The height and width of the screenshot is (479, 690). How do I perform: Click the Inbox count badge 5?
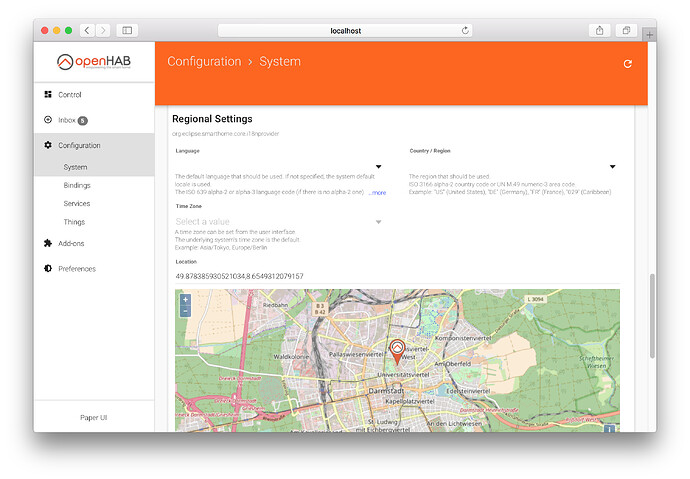pos(83,121)
